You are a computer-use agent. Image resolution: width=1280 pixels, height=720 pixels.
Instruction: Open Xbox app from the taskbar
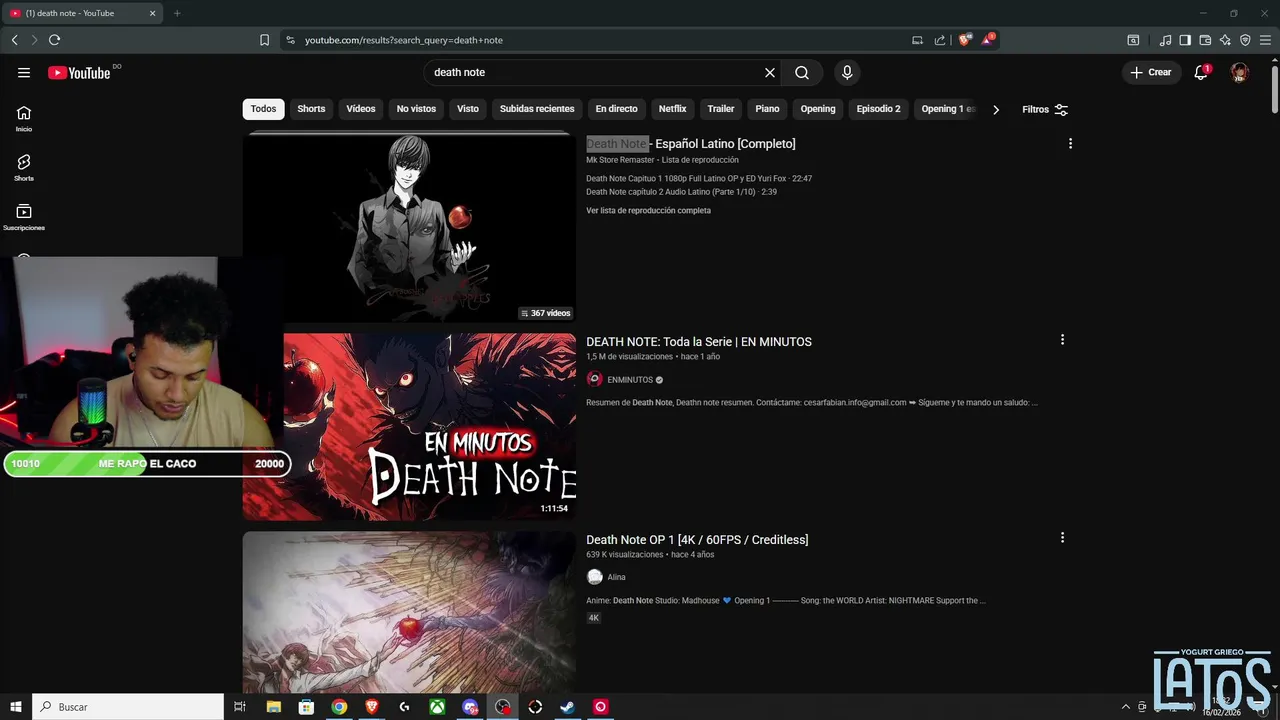(437, 706)
